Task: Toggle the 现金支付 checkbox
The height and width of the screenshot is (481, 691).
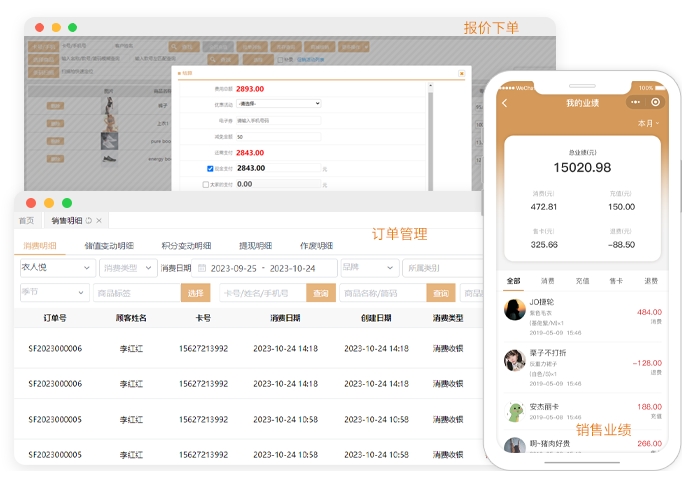Action: coord(210,168)
